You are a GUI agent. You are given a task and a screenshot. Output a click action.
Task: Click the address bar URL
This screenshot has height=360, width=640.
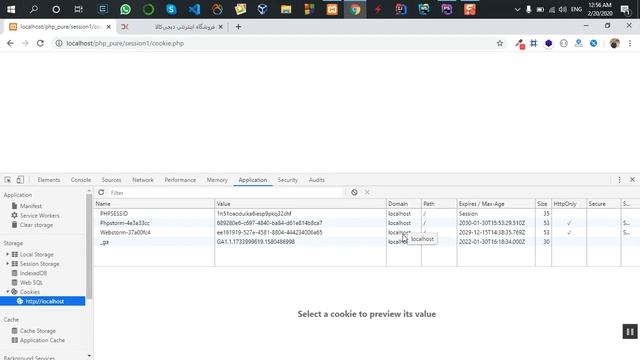[125, 43]
